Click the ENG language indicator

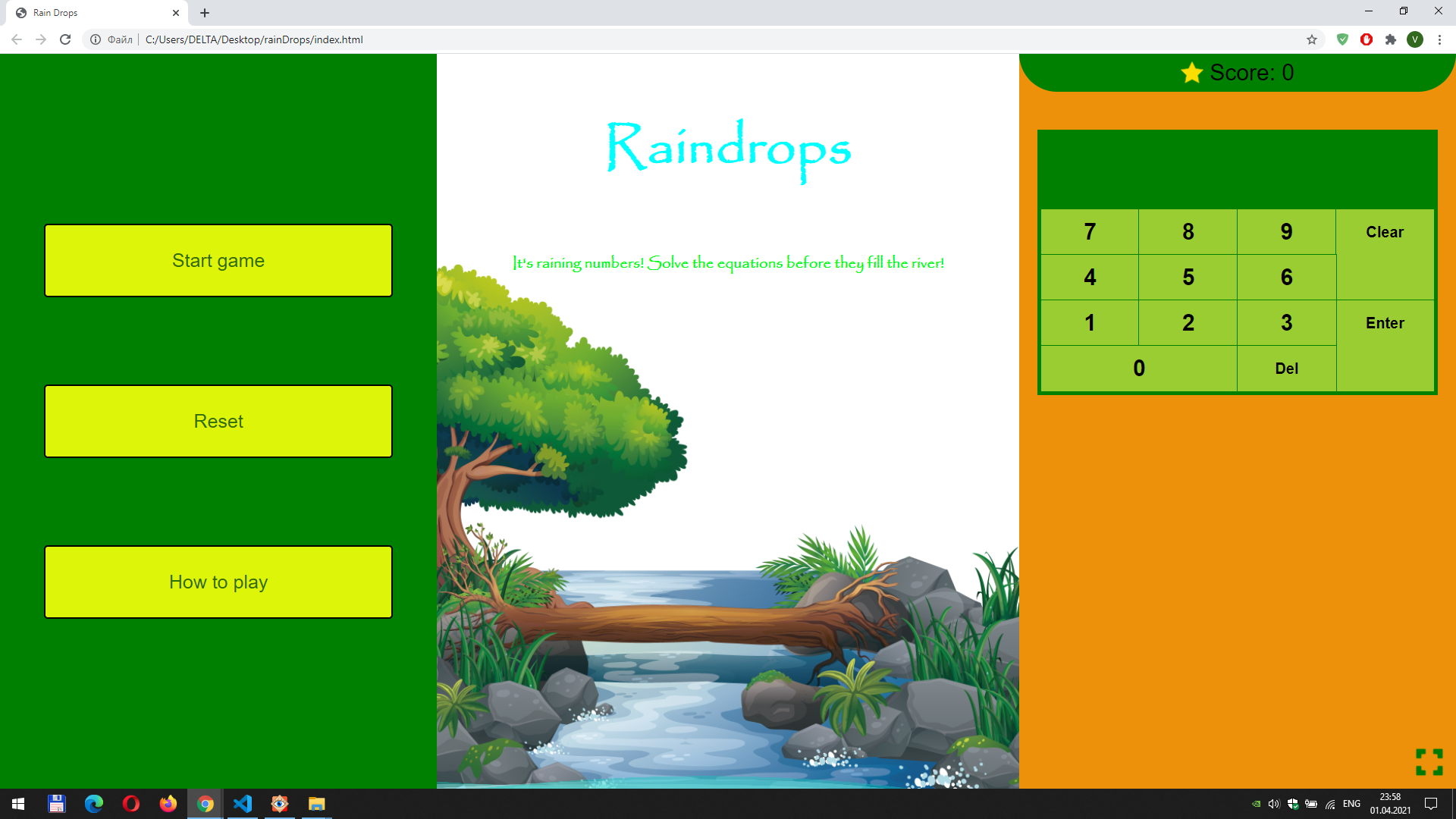coord(1351,804)
